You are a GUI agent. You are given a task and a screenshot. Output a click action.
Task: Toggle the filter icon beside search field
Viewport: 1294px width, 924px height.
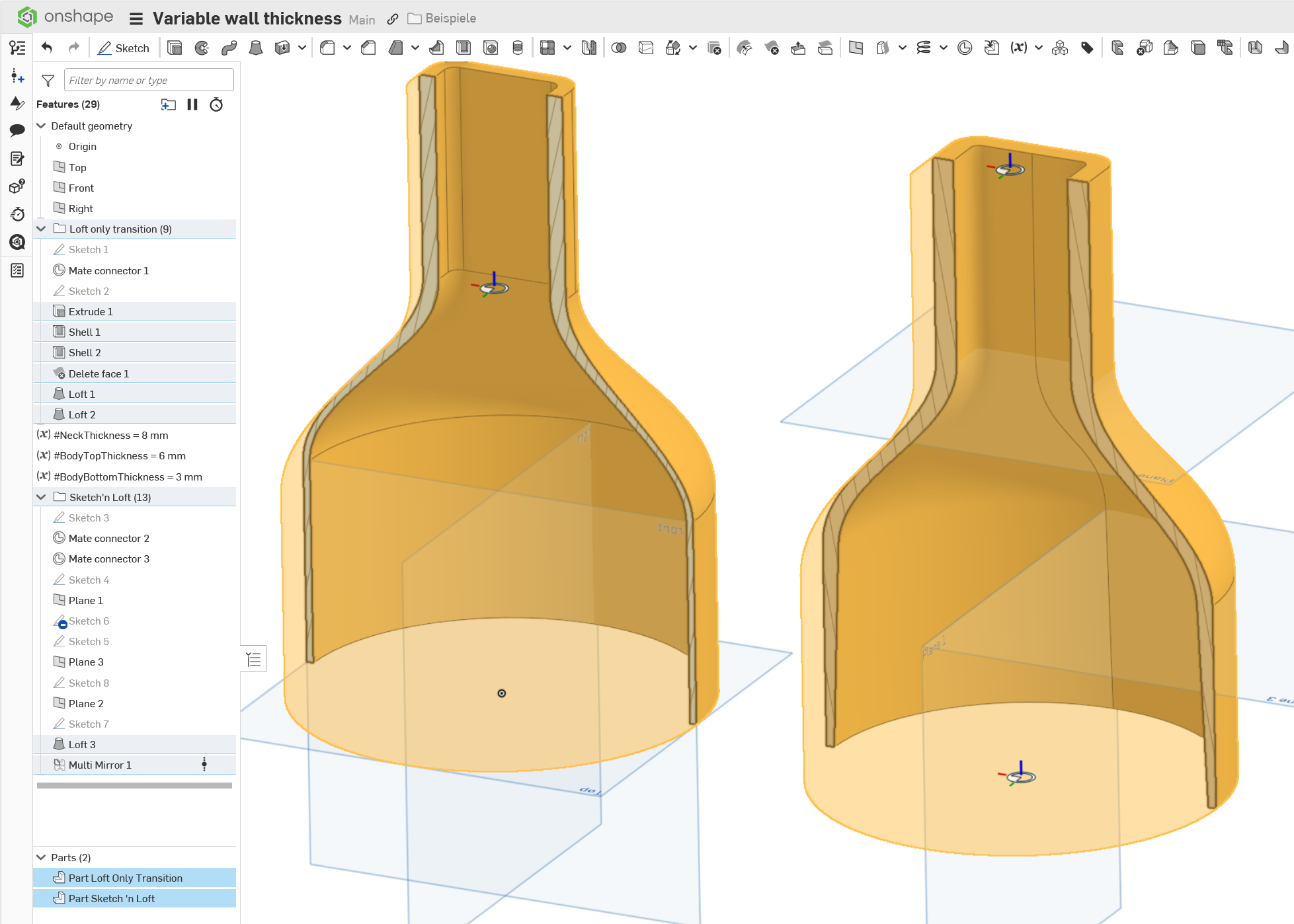tap(48, 81)
